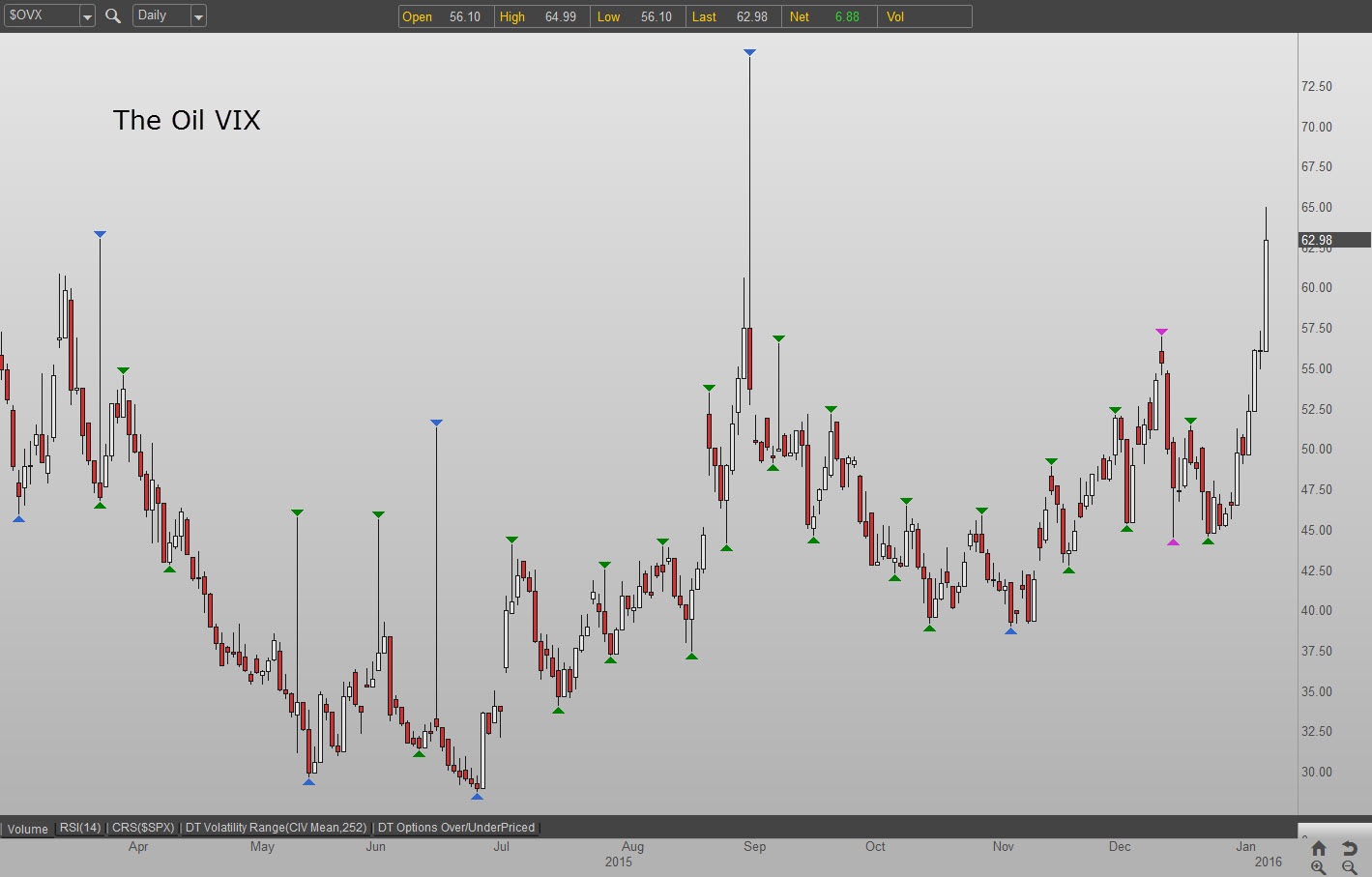This screenshot has width=1372, height=877.
Task: Click the Vol field in quote bar
Action: click(x=923, y=16)
